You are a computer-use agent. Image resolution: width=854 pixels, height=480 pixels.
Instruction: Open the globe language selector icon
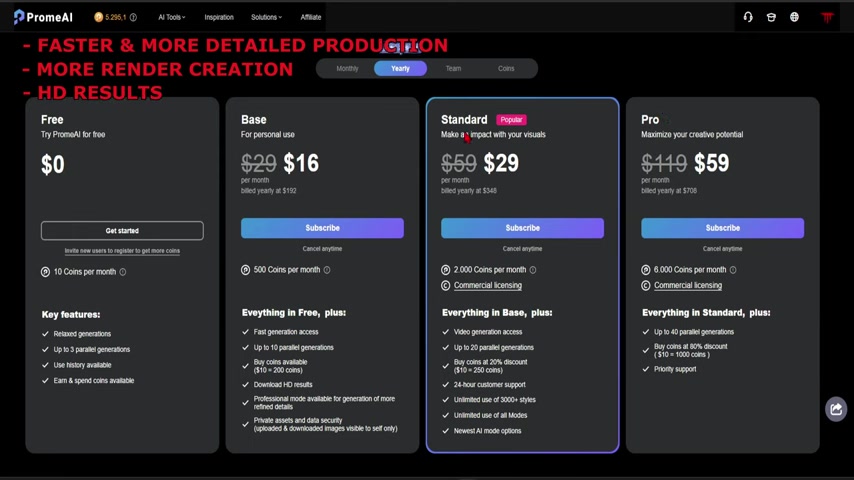coord(794,17)
